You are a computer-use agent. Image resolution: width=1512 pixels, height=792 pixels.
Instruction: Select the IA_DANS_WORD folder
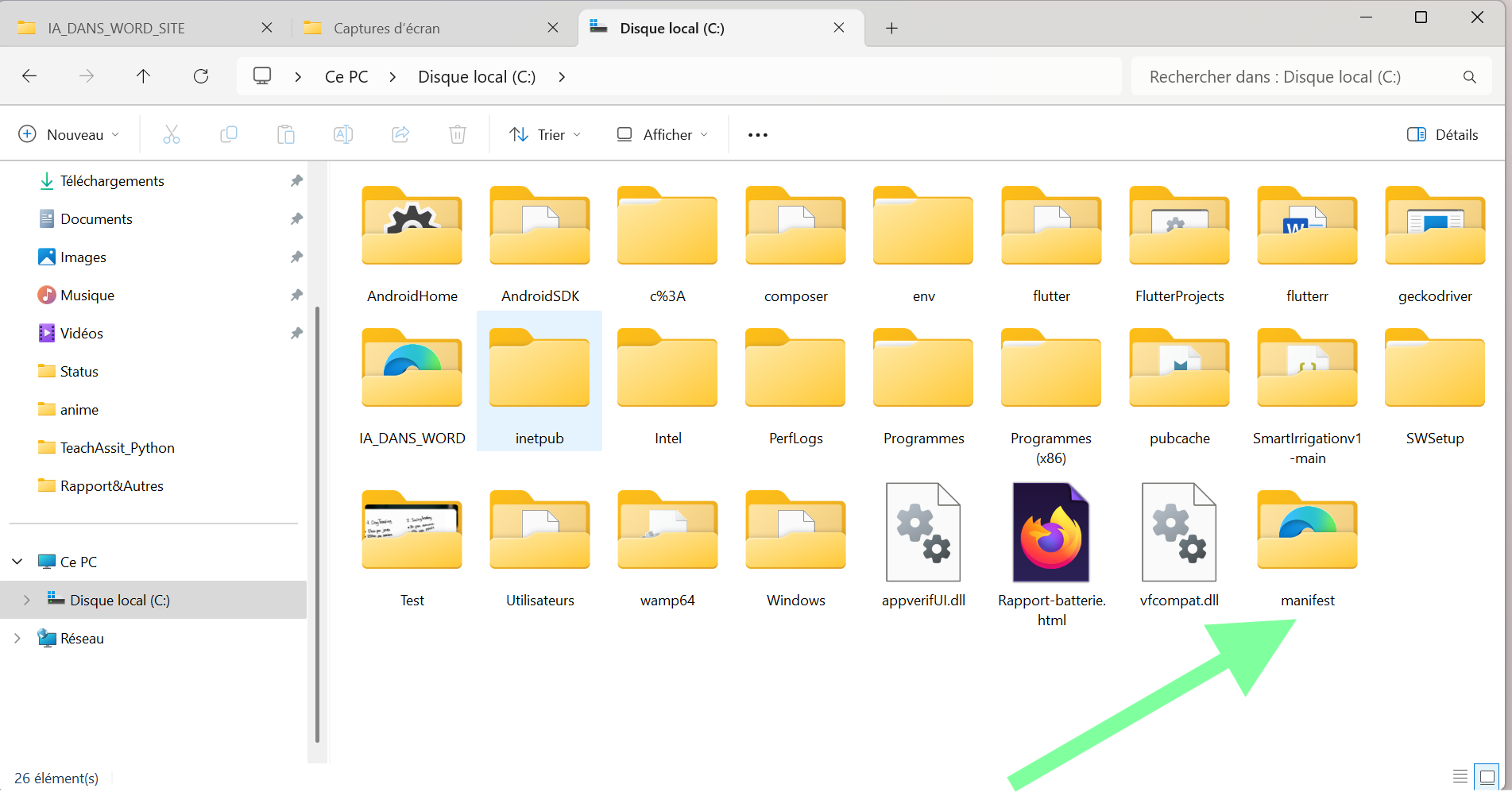coord(412,387)
